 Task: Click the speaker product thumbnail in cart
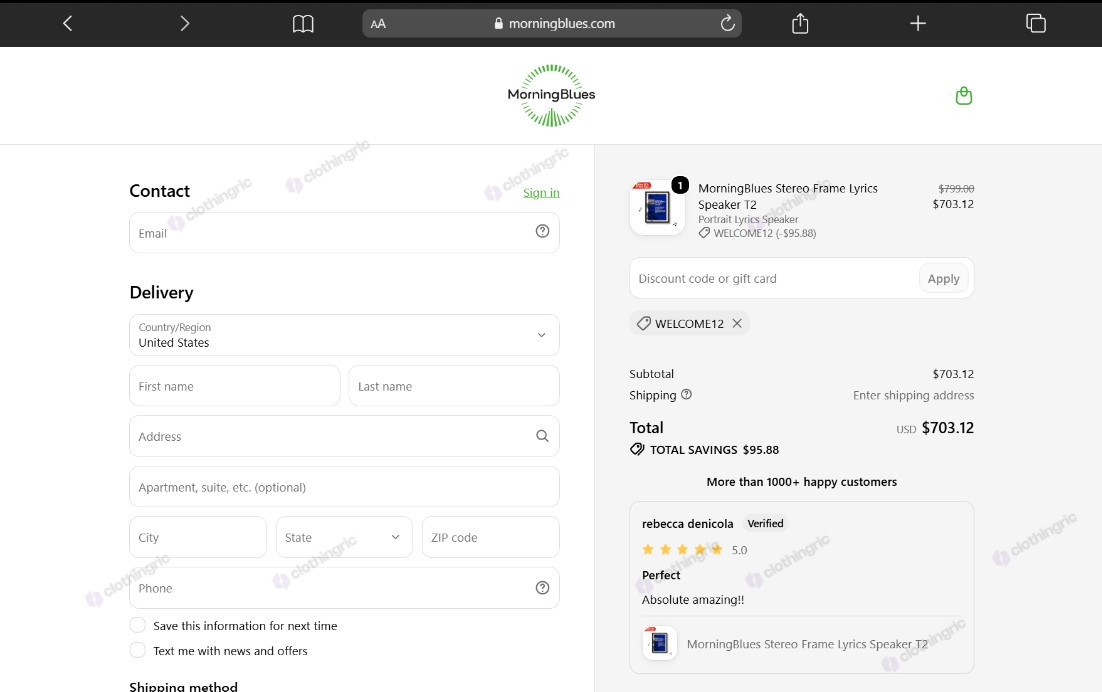[x=657, y=207]
